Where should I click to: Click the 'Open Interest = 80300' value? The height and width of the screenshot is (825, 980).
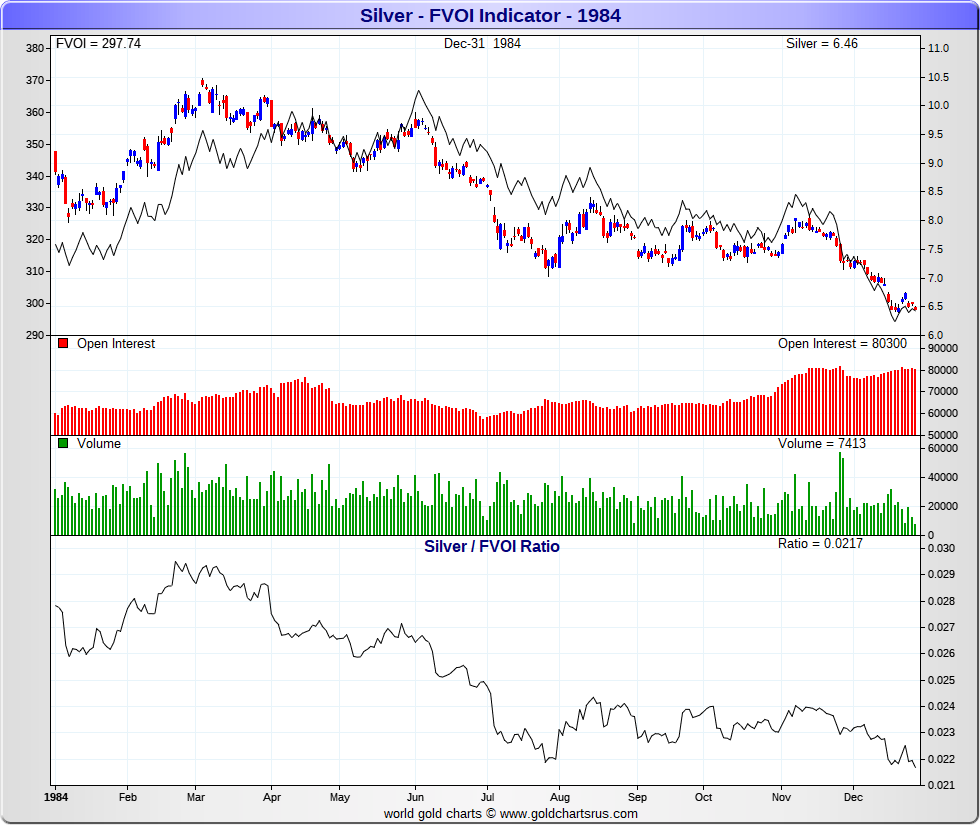[842, 343]
